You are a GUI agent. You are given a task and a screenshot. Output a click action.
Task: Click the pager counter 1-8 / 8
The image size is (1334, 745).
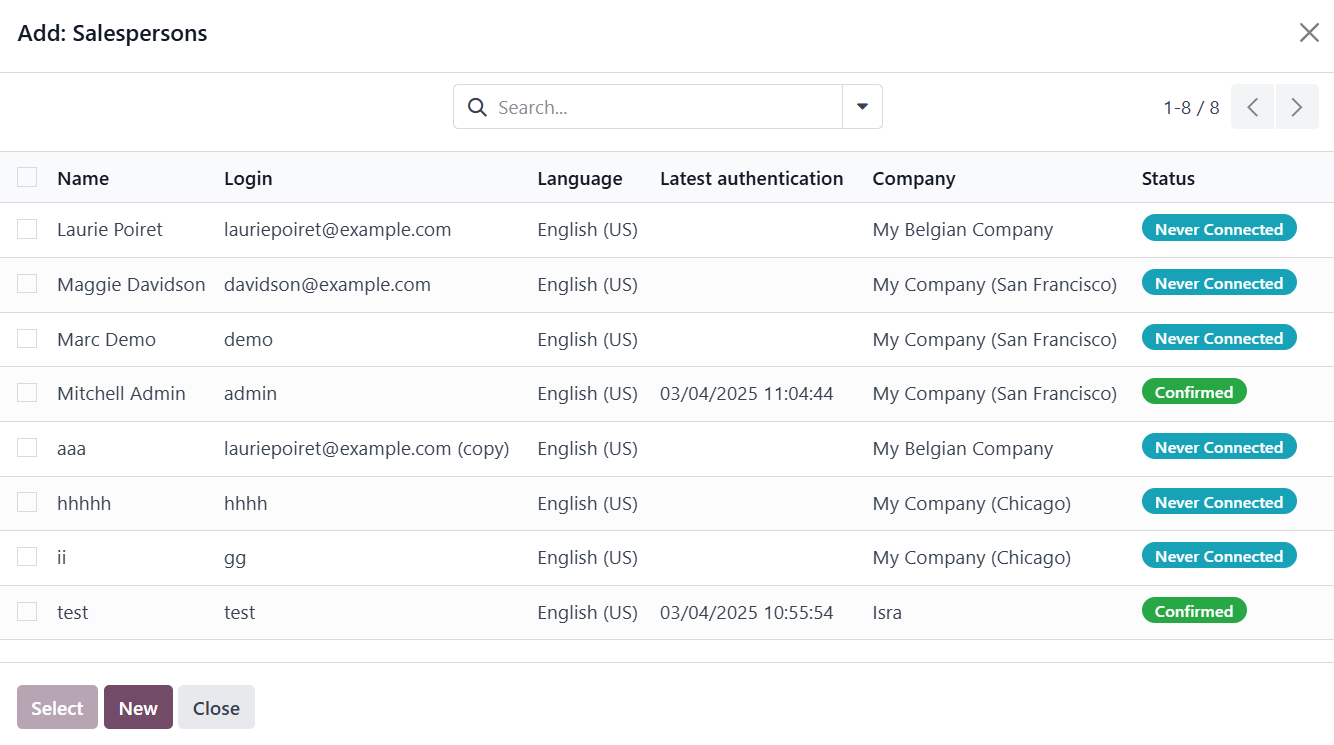[1191, 107]
